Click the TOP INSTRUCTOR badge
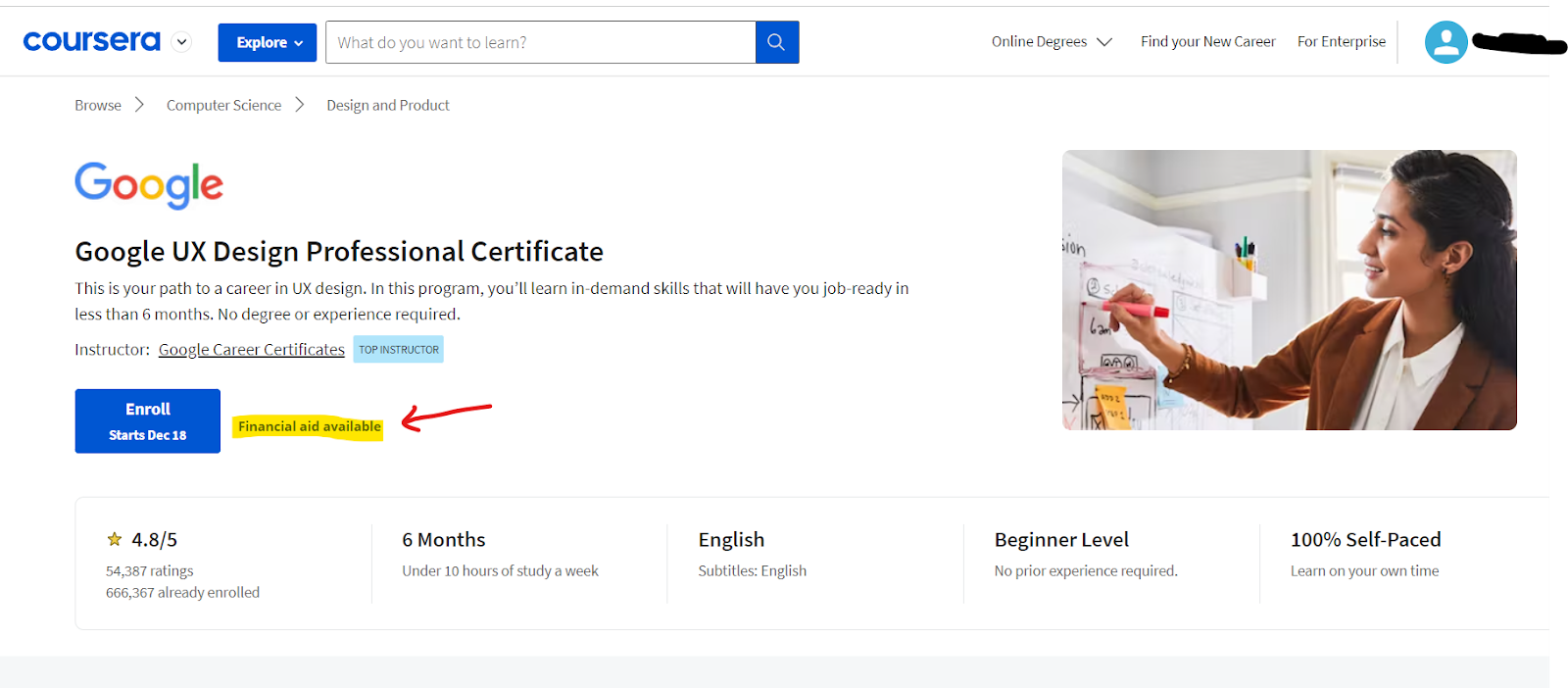 pyautogui.click(x=399, y=350)
